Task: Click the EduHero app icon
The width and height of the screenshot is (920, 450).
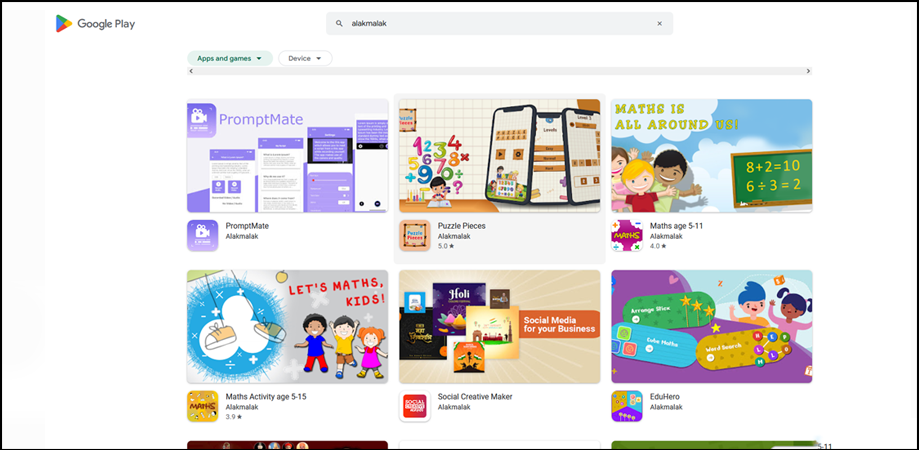Action: (627, 406)
